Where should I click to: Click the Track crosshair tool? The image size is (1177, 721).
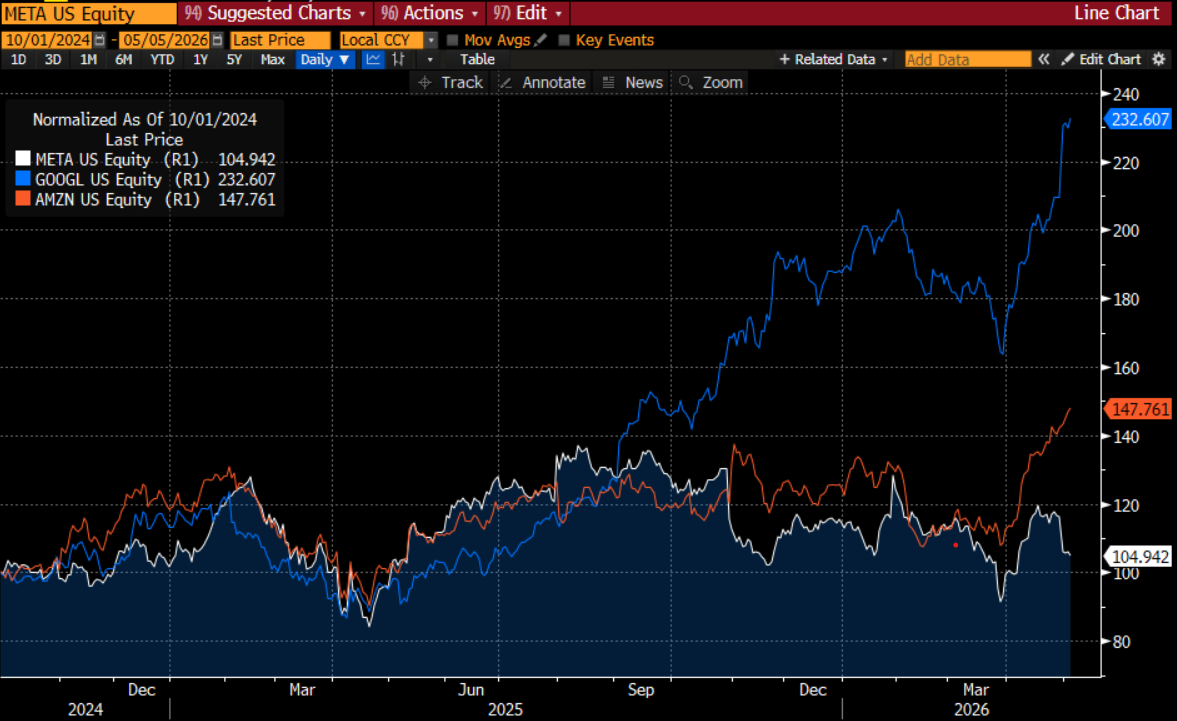451,83
